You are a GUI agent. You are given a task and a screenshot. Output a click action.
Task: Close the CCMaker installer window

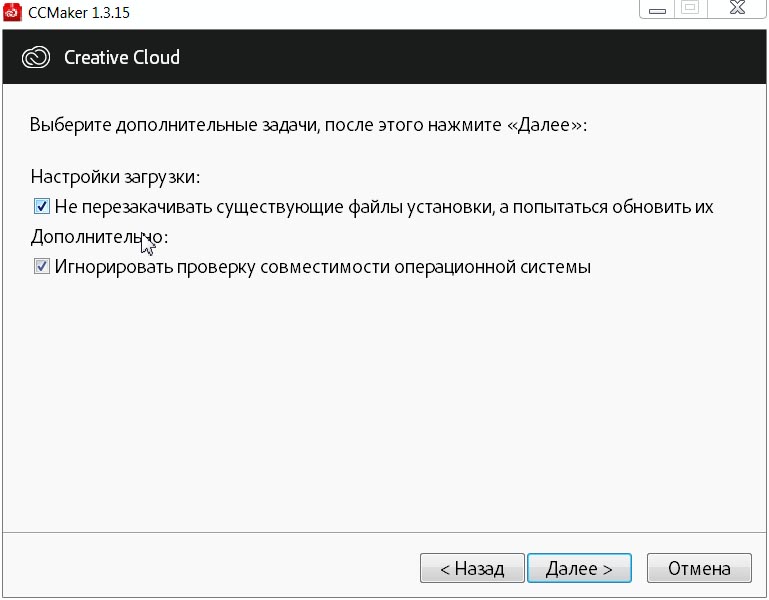pos(738,8)
